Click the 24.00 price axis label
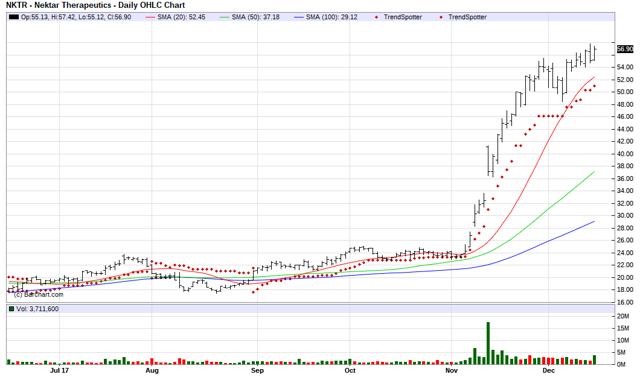This screenshot has height=389, width=640. click(x=625, y=253)
